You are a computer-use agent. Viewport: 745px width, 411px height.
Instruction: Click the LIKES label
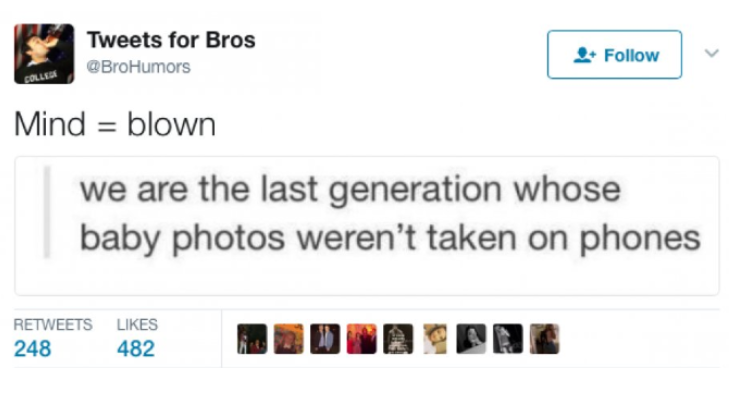pyautogui.click(x=137, y=325)
